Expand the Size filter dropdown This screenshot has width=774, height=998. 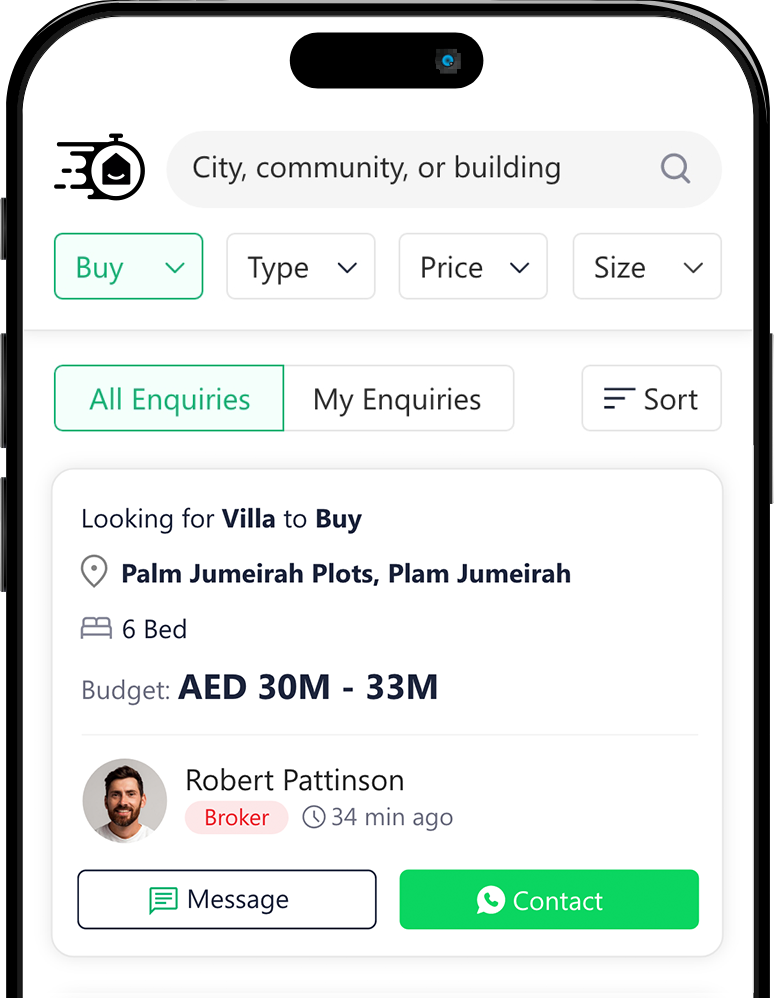(647, 267)
